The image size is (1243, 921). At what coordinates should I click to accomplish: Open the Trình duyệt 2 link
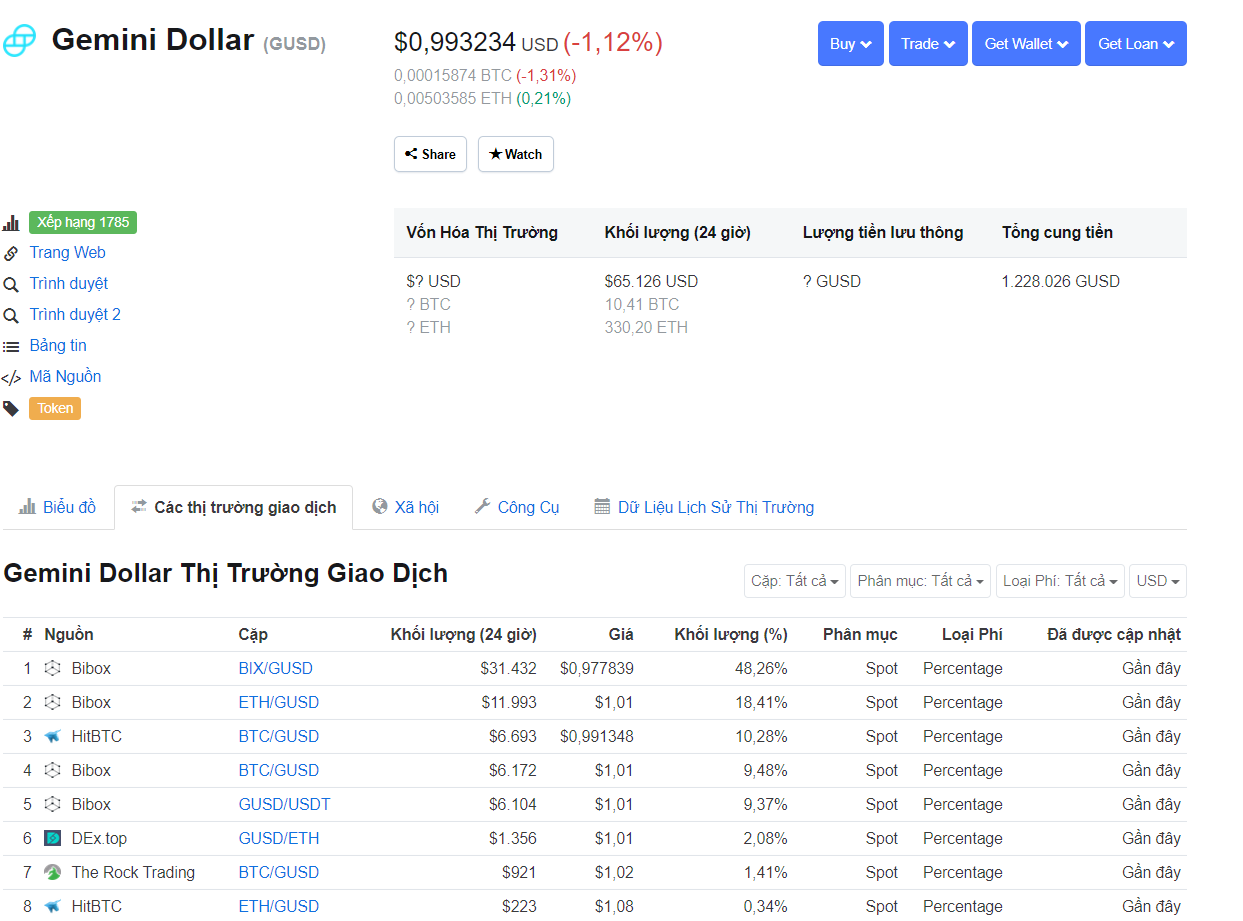point(75,315)
